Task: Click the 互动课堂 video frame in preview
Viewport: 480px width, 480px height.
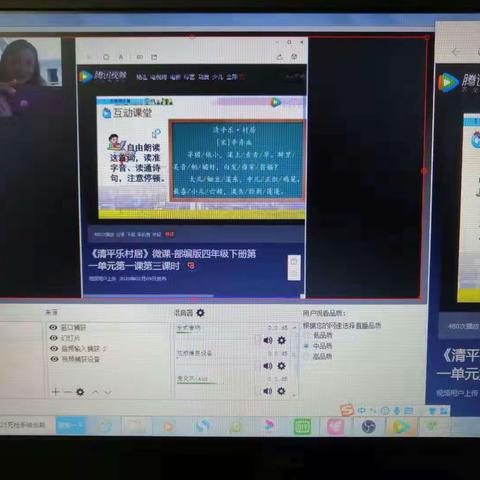Action: [201, 157]
